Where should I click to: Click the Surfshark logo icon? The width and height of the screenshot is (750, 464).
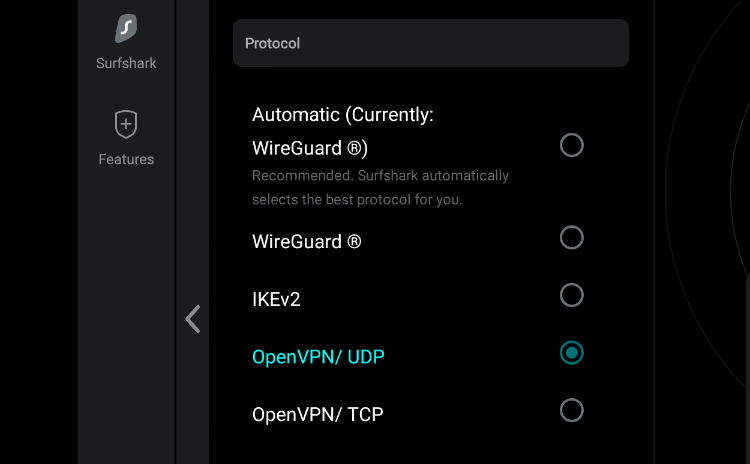pyautogui.click(x=126, y=28)
